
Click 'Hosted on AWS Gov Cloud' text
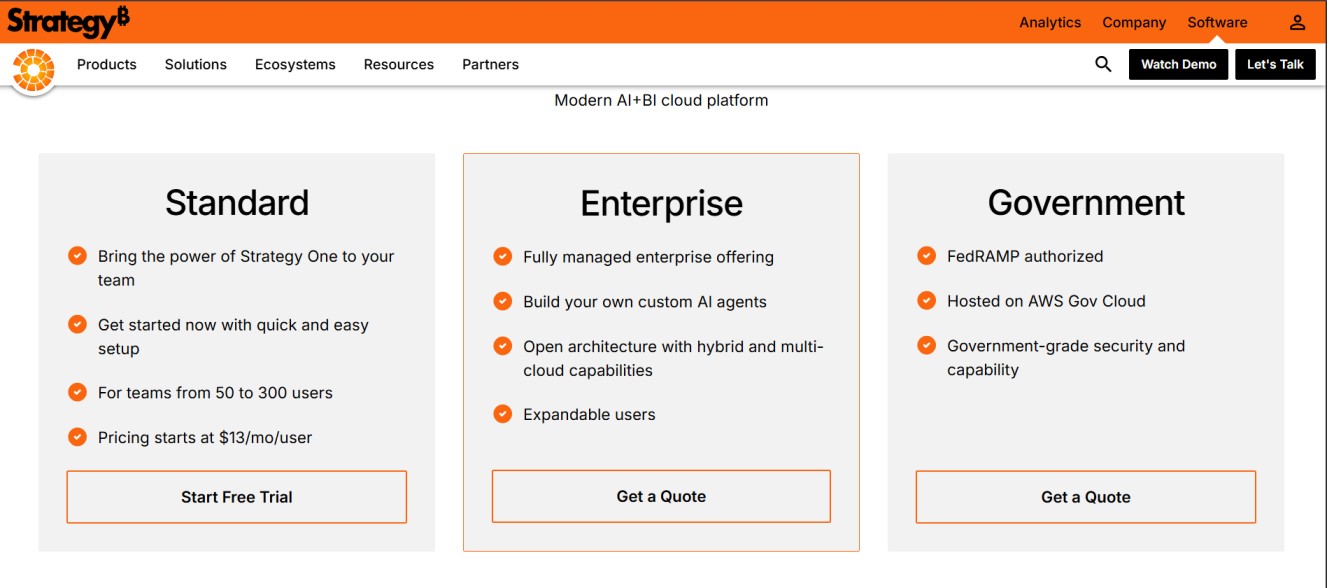click(1046, 301)
